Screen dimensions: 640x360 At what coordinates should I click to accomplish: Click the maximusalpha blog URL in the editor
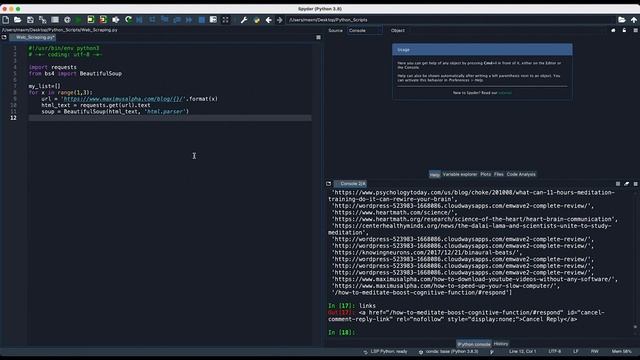pos(124,99)
